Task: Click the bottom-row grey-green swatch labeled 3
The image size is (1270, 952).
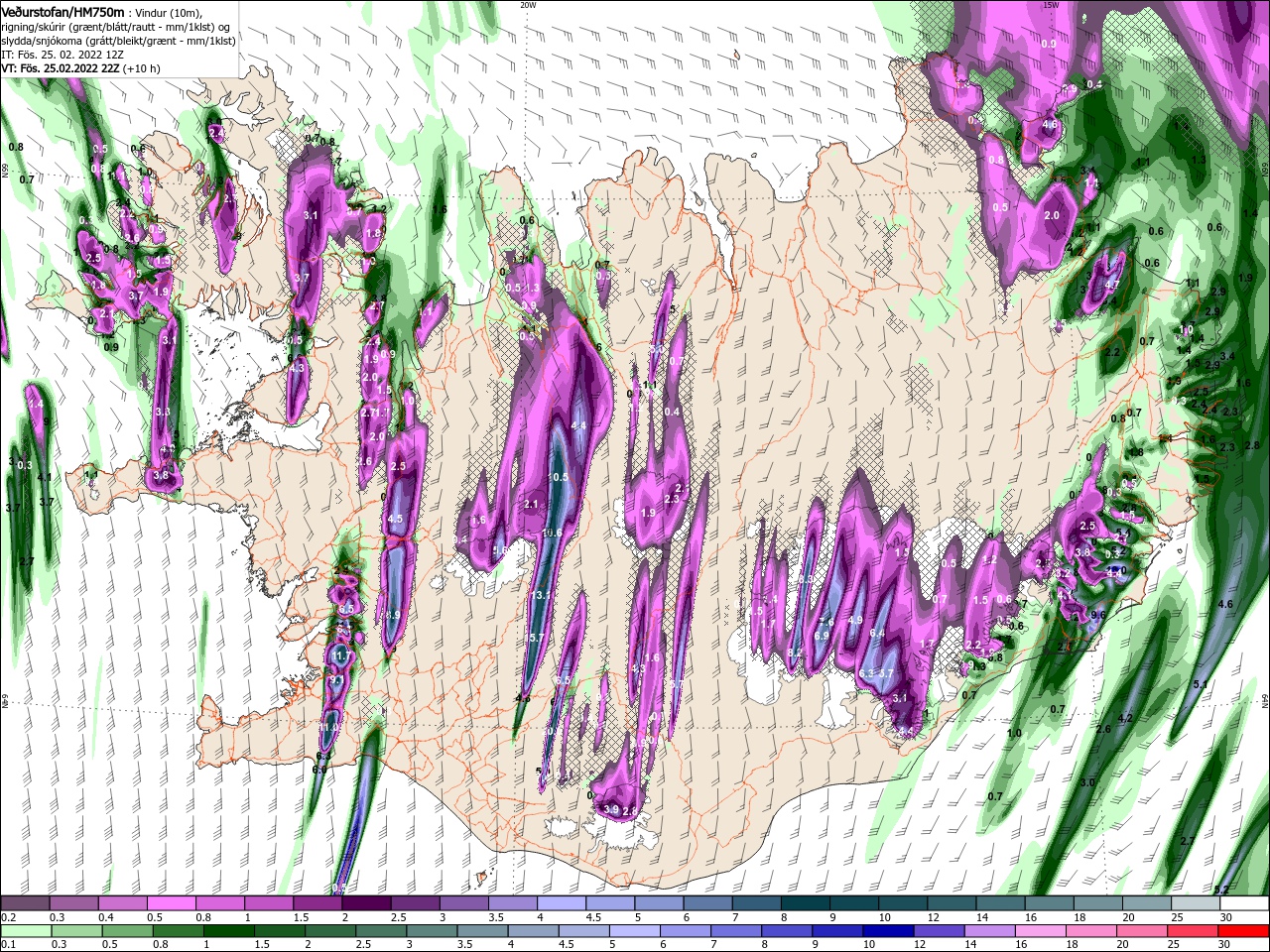Action: (x=431, y=931)
